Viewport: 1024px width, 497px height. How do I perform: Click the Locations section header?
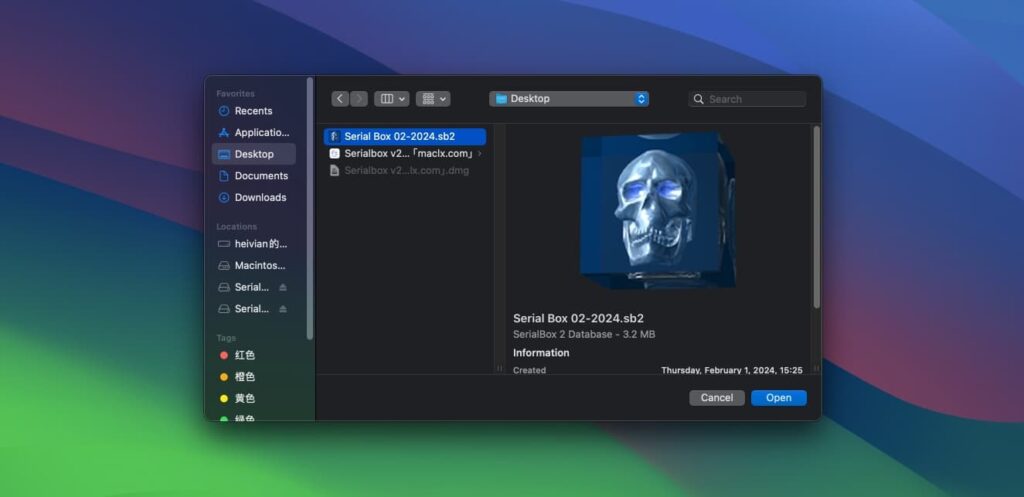236,227
